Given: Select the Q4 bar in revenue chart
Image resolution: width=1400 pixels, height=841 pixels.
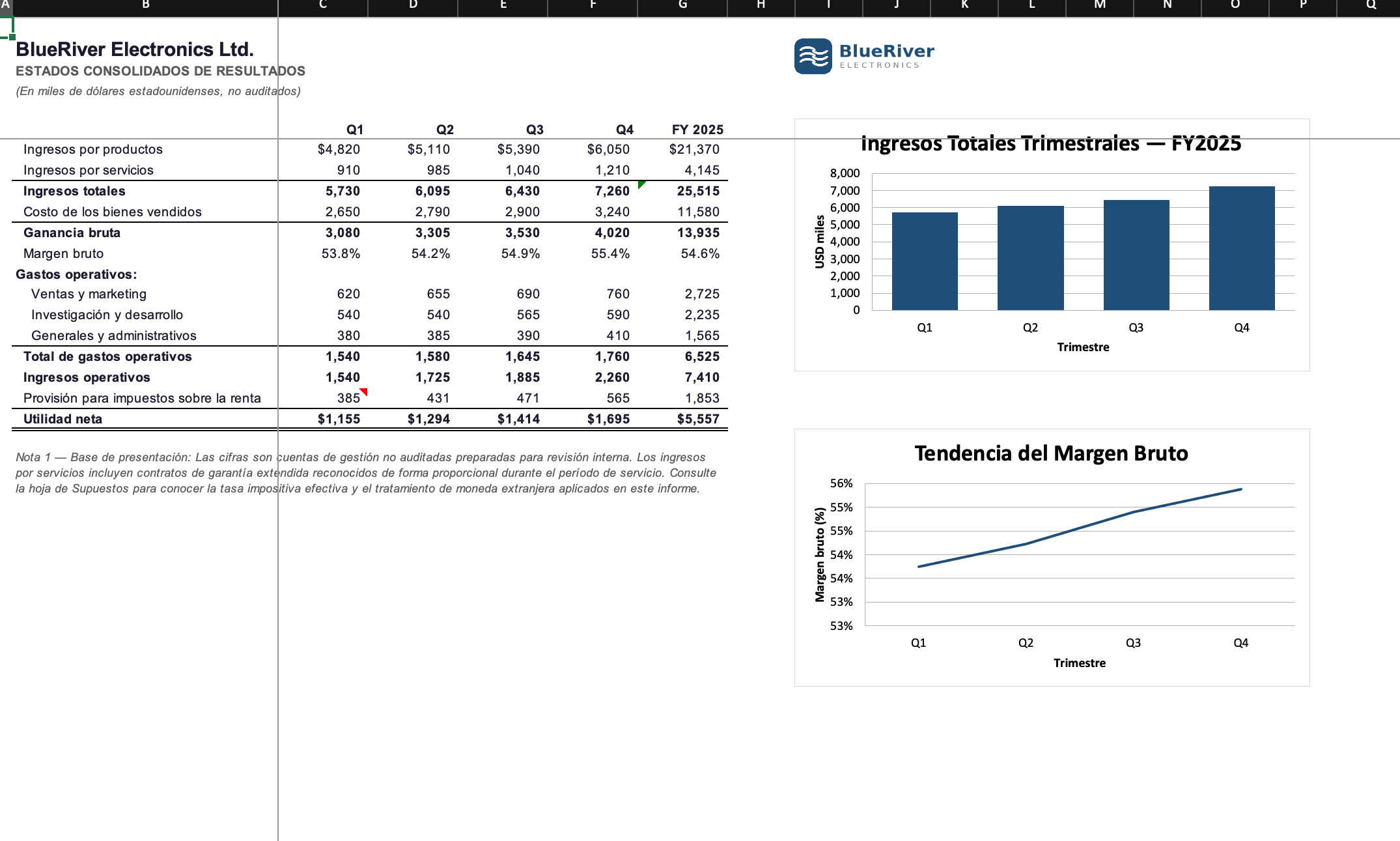Looking at the screenshot, I should 1242,248.
